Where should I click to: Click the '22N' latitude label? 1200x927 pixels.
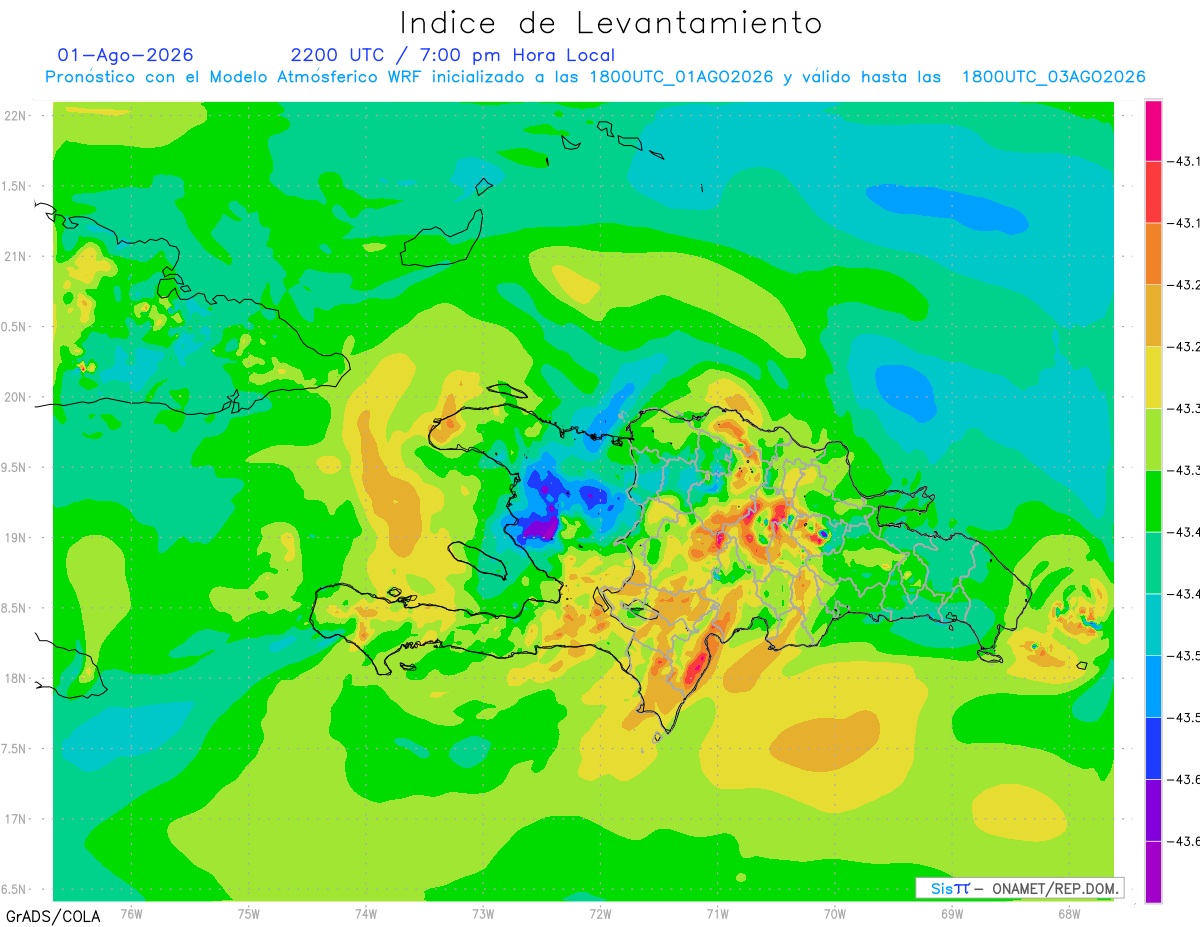17,115
